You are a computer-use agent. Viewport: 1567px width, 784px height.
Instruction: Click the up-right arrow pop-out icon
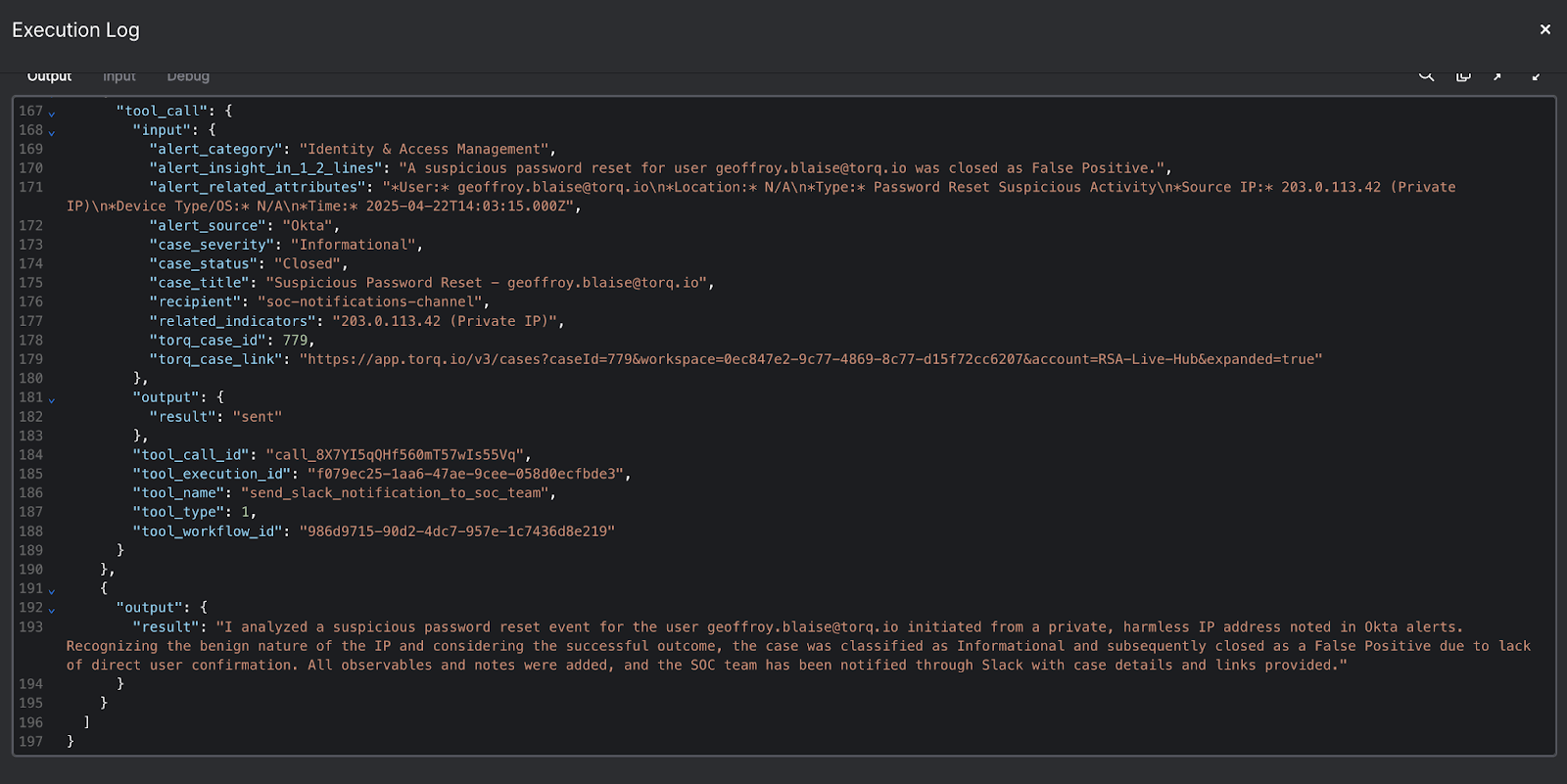pyautogui.click(x=1497, y=75)
